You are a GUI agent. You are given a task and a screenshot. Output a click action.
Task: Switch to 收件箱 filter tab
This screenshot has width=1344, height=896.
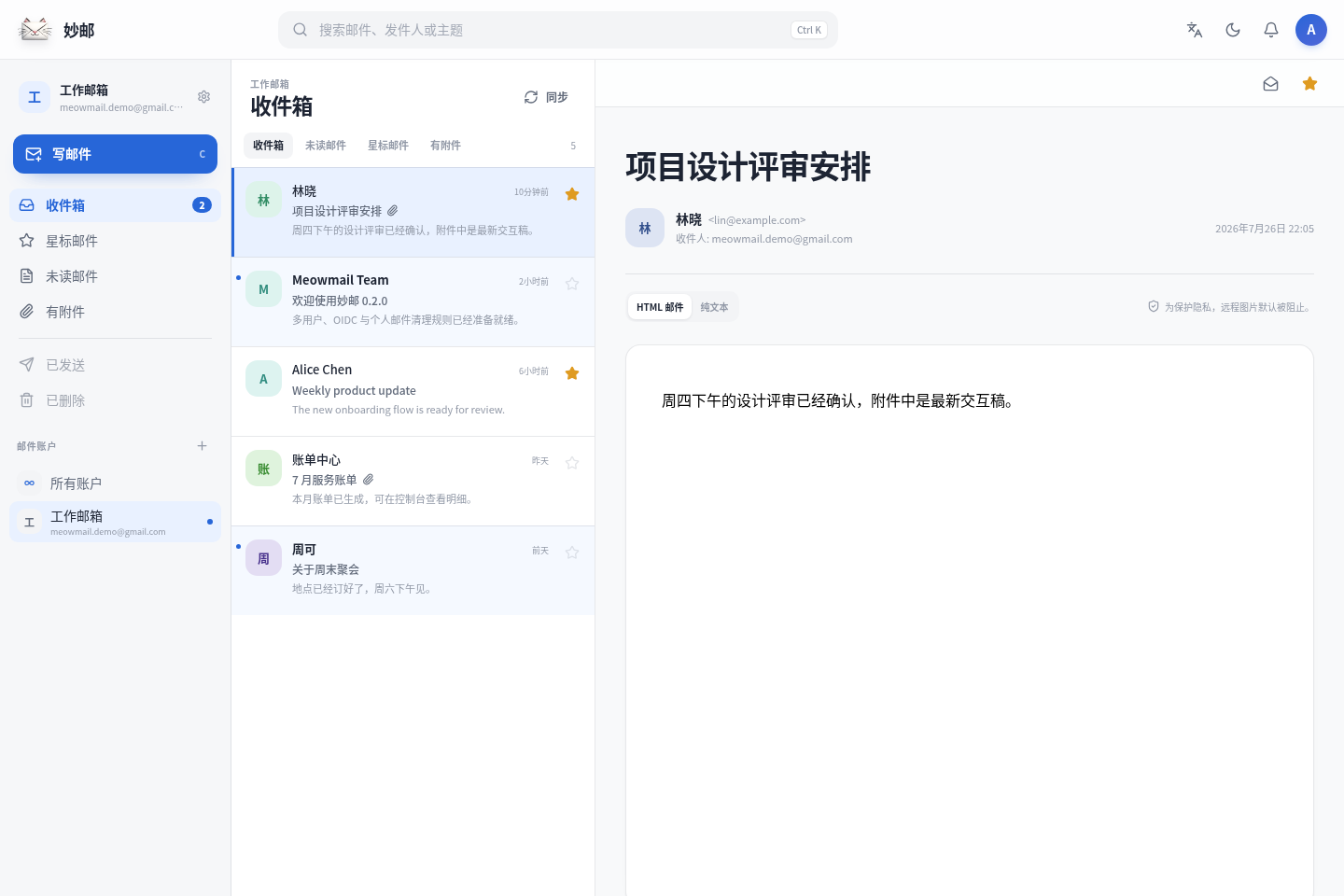coord(268,146)
